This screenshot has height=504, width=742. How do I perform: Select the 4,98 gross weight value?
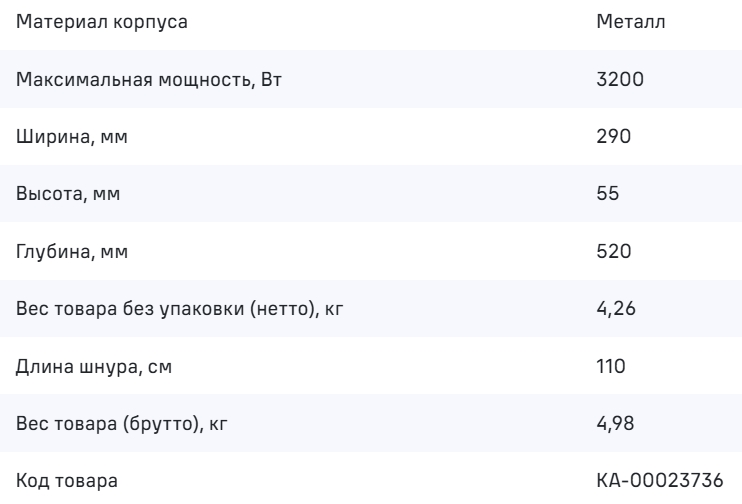[612, 426]
